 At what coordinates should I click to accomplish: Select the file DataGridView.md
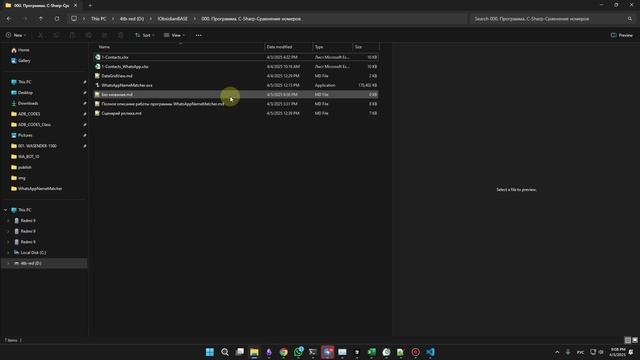[x=236, y=76]
